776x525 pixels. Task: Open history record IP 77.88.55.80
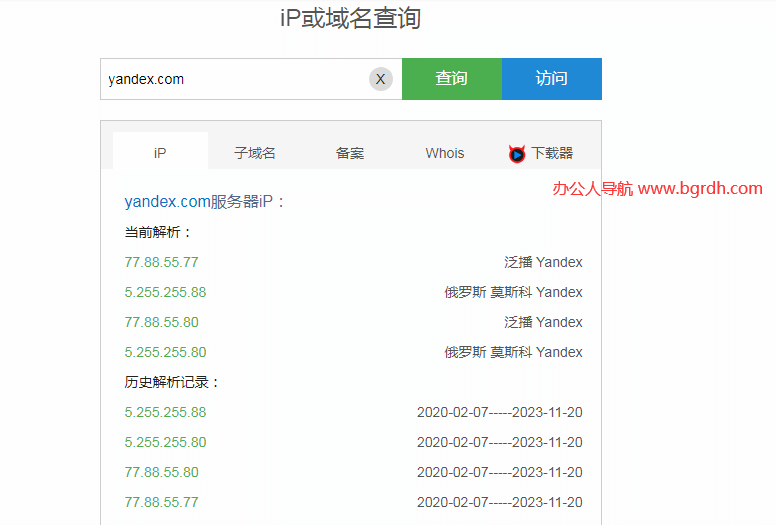(161, 472)
